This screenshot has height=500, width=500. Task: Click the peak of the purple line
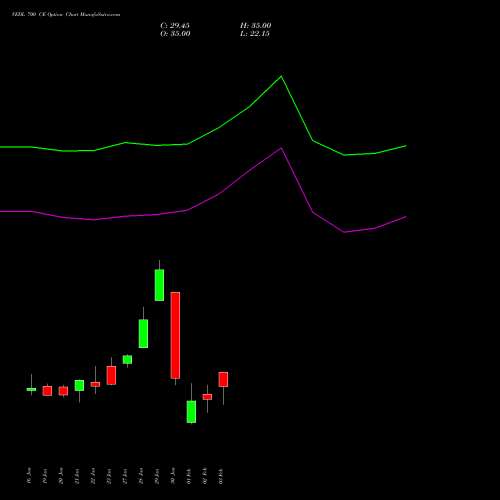point(281,148)
